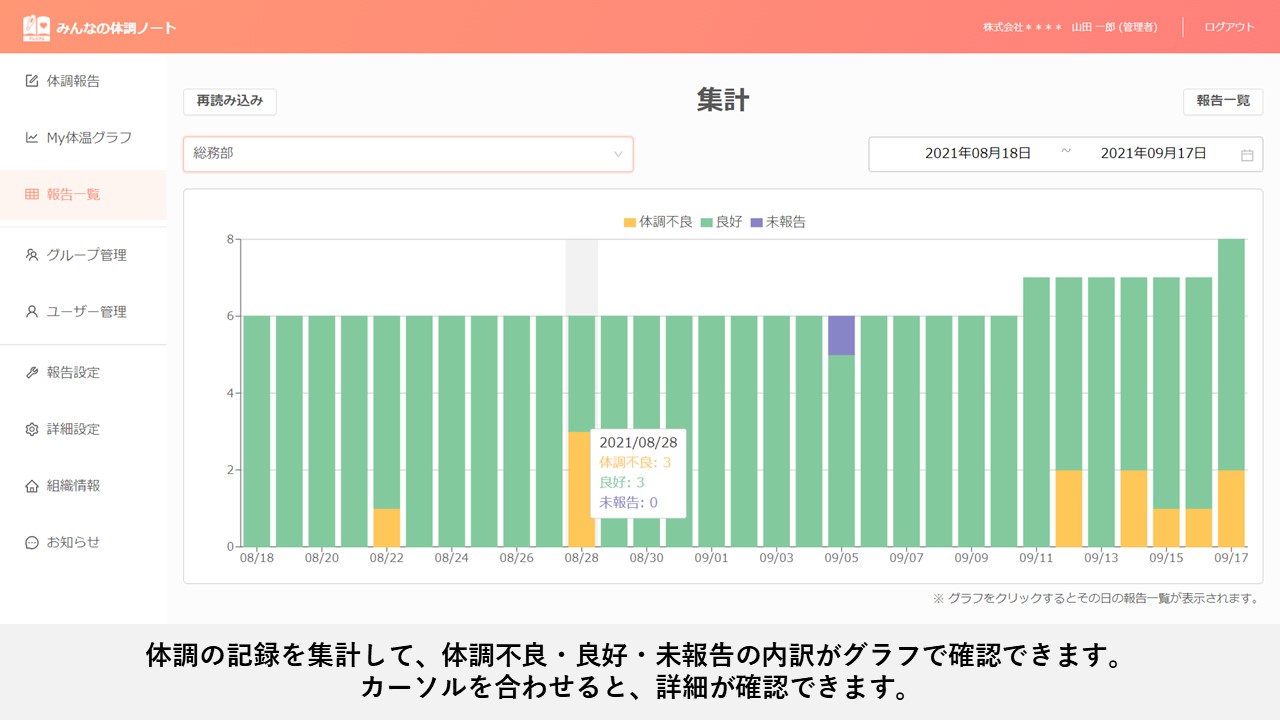Expand the 総務部 group dropdown
Screen dimensions: 1280x720
pyautogui.click(x=407, y=154)
